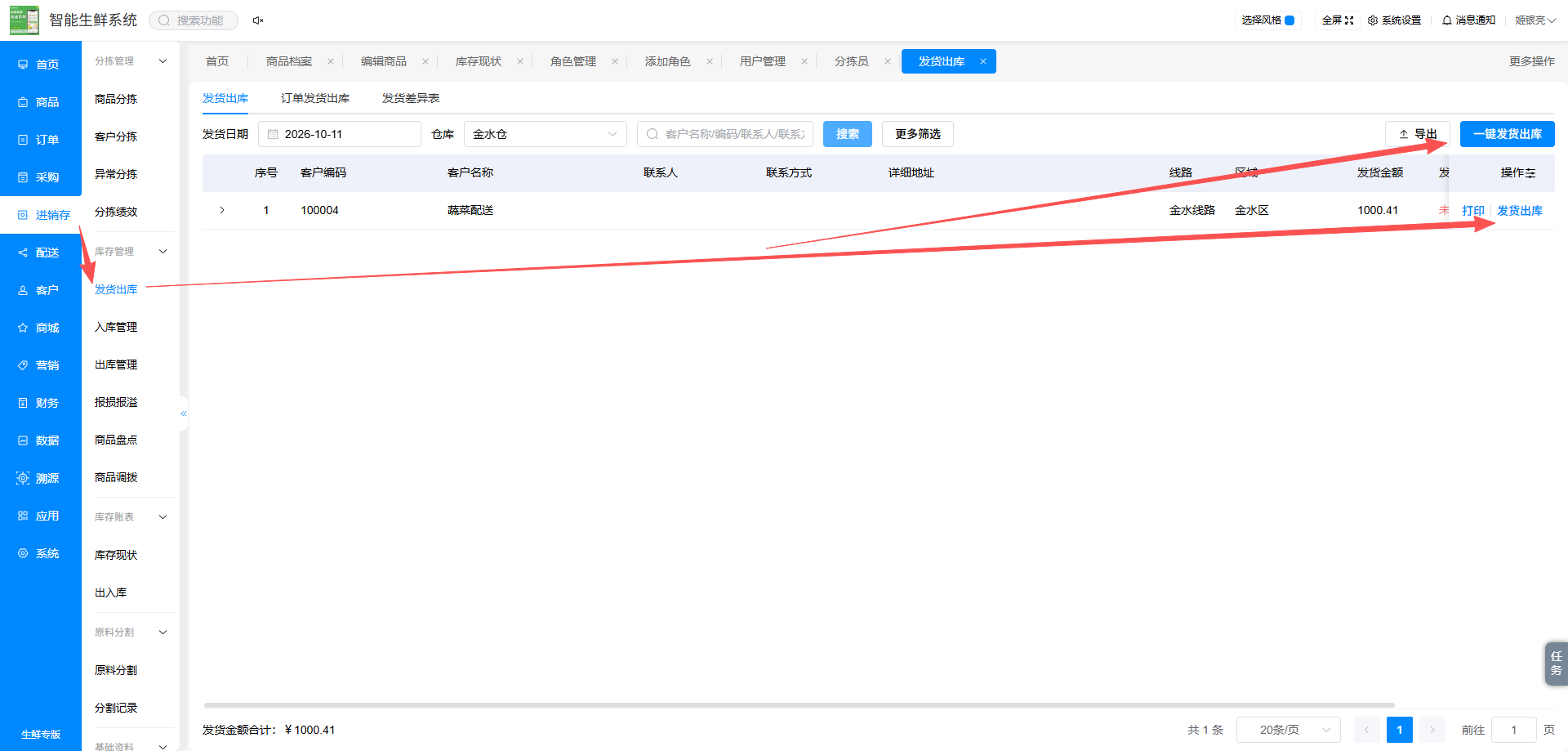
Task: Open the 订单 sidebar module
Action: pos(41,140)
